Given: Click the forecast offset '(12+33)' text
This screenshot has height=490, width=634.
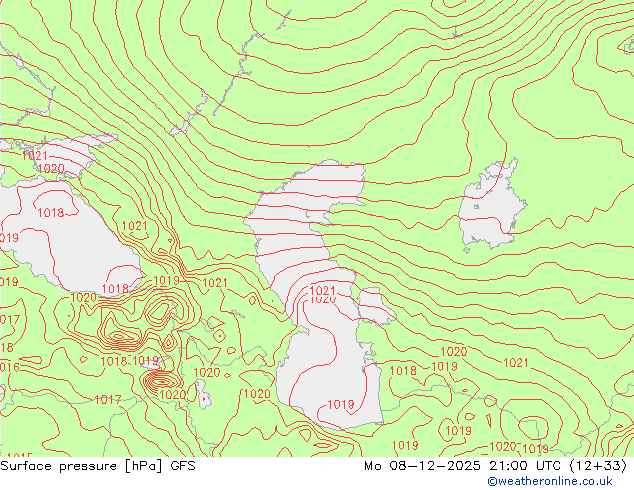Looking at the screenshot, I should pos(598,466).
